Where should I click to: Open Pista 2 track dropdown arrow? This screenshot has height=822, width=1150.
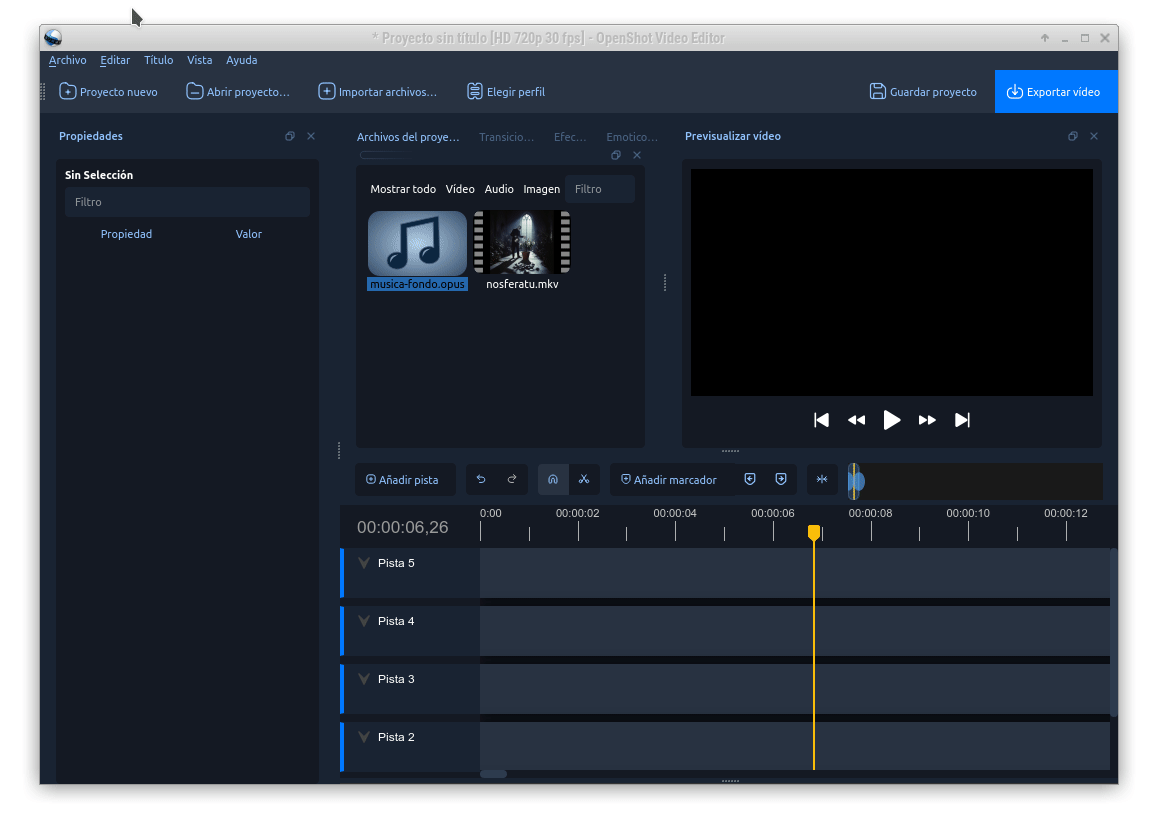pos(364,738)
